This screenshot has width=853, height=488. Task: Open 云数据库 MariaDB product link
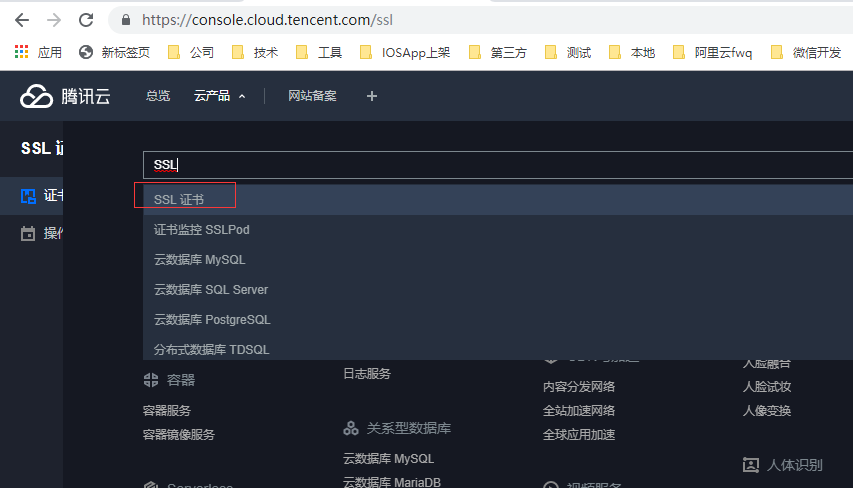point(392,482)
